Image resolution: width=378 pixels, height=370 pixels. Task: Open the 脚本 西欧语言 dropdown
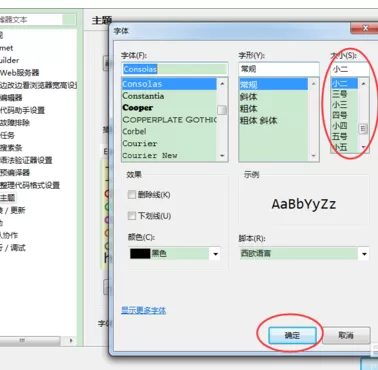tap(304, 254)
